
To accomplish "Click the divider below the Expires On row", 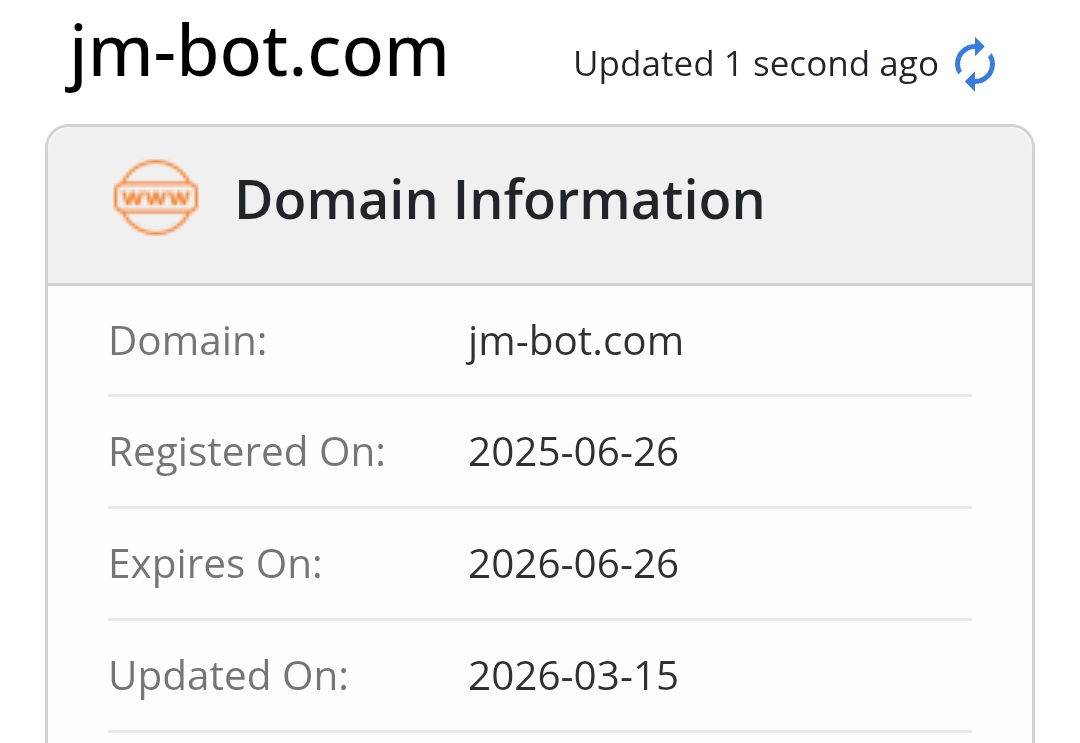I will click(x=540, y=620).
